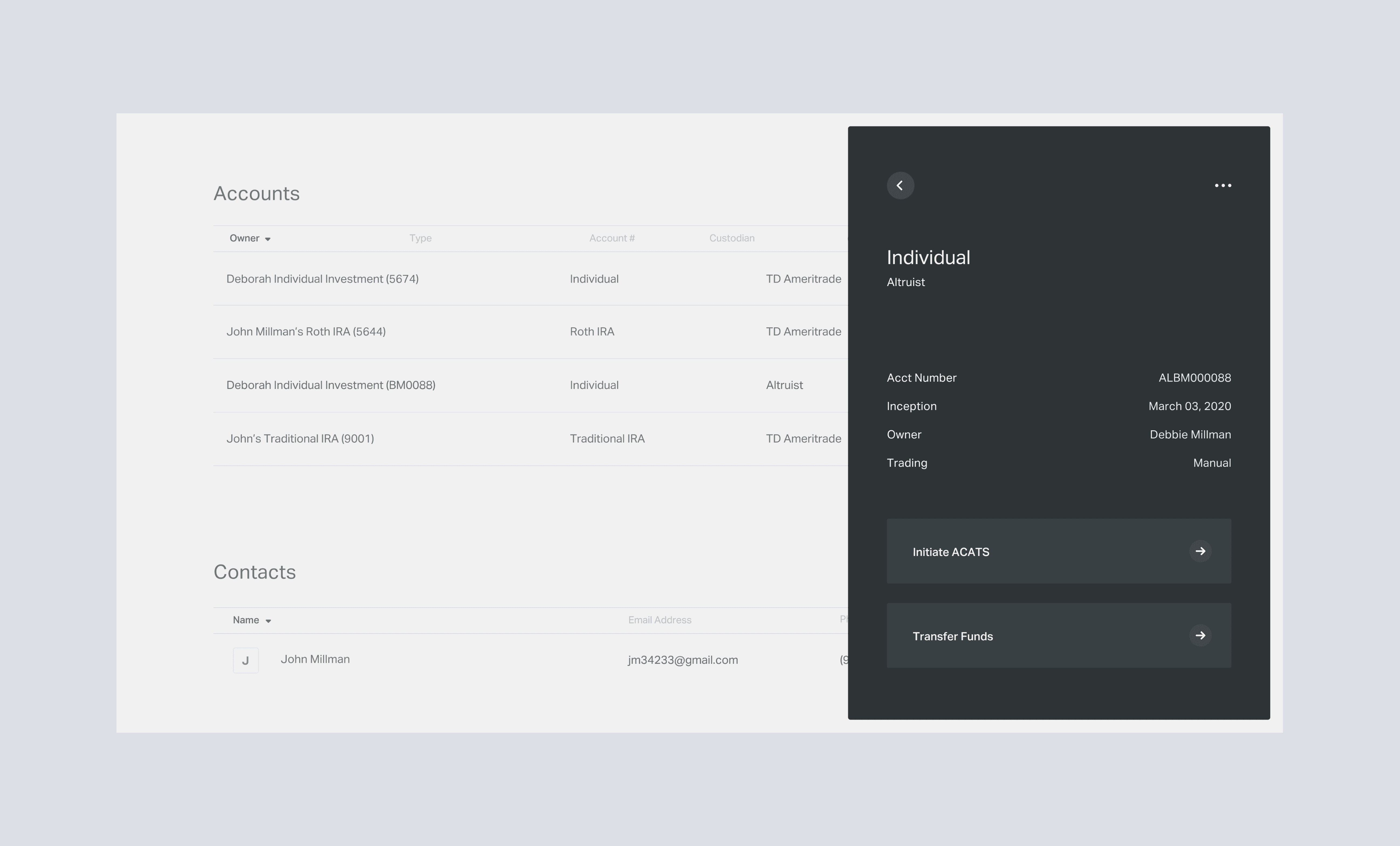
Task: Click the arrow icon next to Transfer Funds
Action: click(1200, 635)
